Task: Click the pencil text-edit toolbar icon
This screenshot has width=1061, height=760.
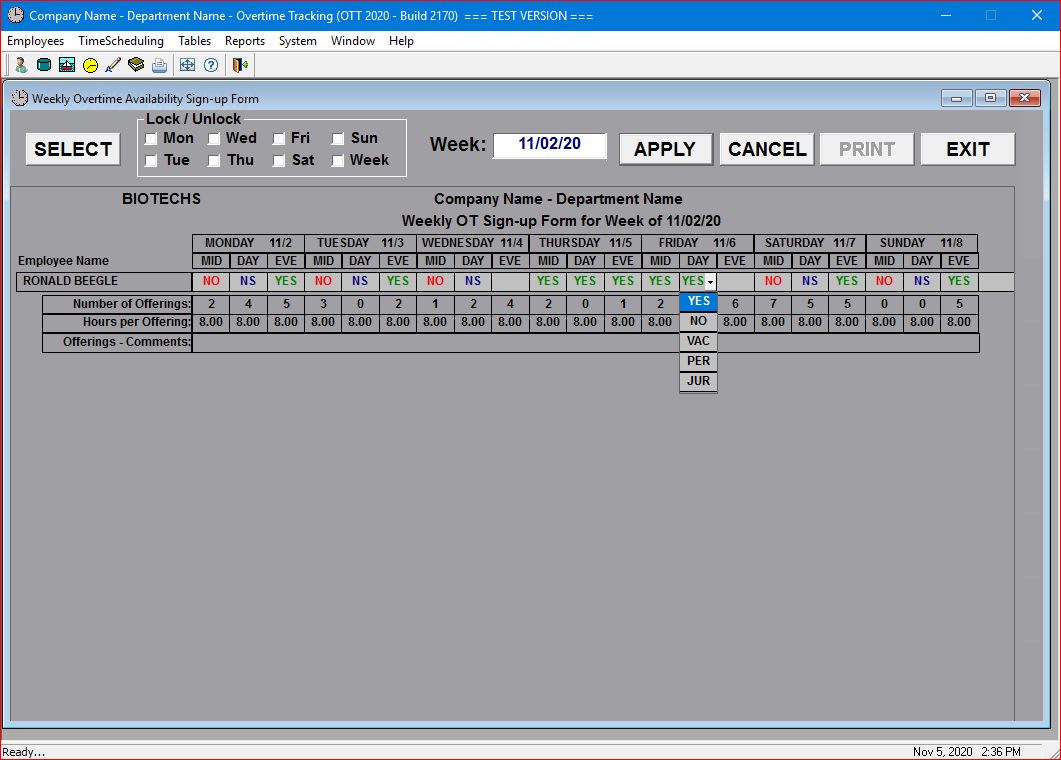Action: point(113,65)
